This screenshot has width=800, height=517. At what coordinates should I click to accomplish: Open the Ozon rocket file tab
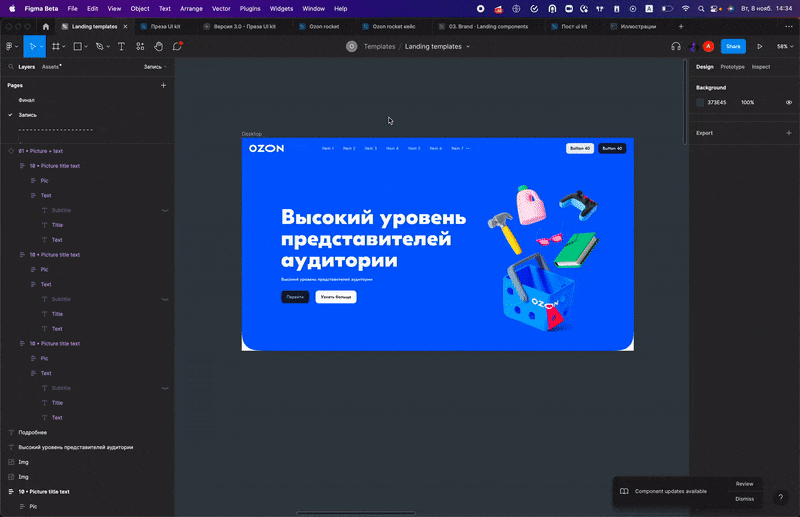pyautogui.click(x=319, y=27)
